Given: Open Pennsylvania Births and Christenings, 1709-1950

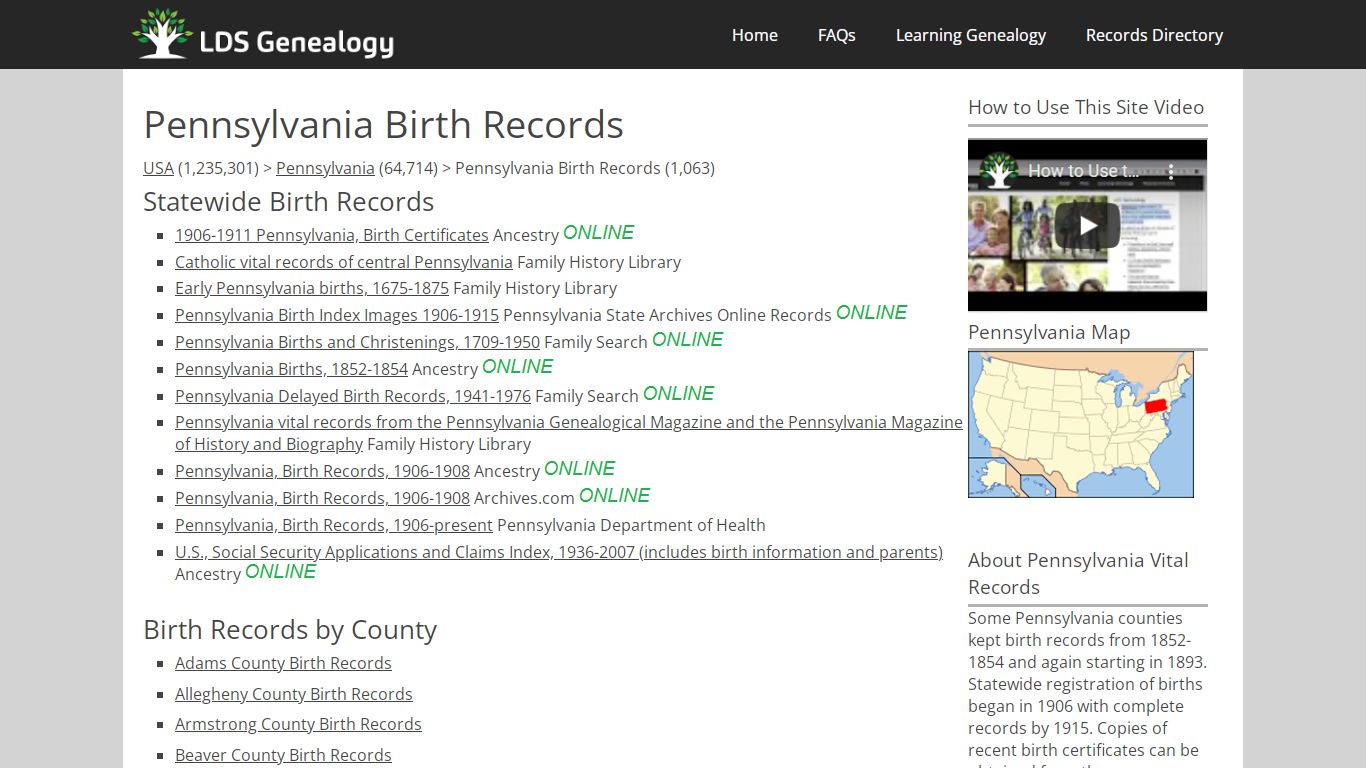Looking at the screenshot, I should (x=357, y=342).
